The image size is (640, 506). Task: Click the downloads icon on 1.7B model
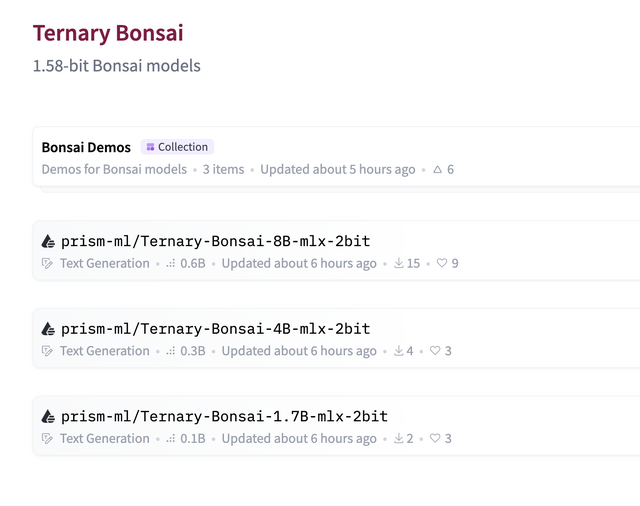399,439
